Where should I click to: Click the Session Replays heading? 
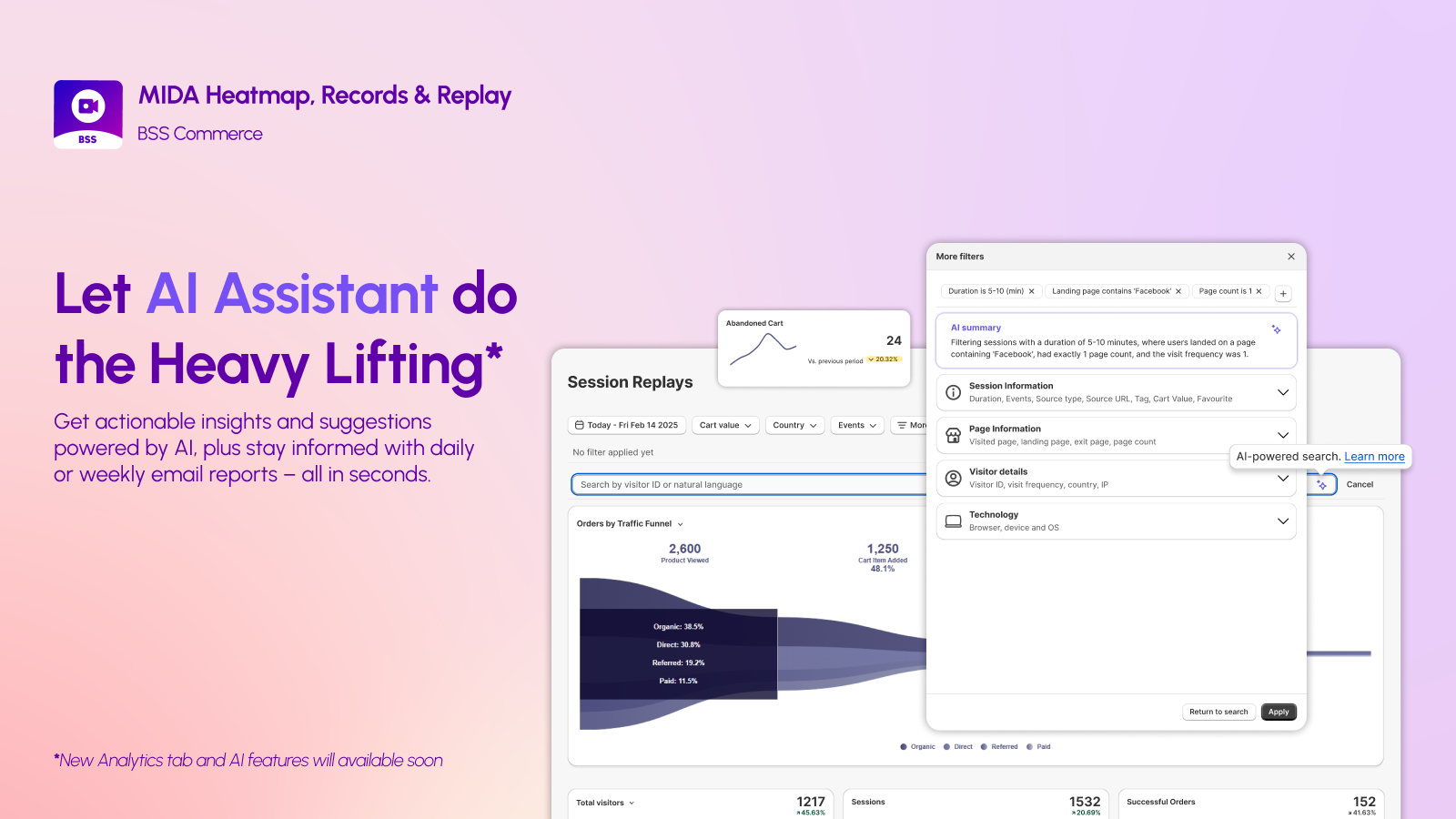pyautogui.click(x=630, y=382)
